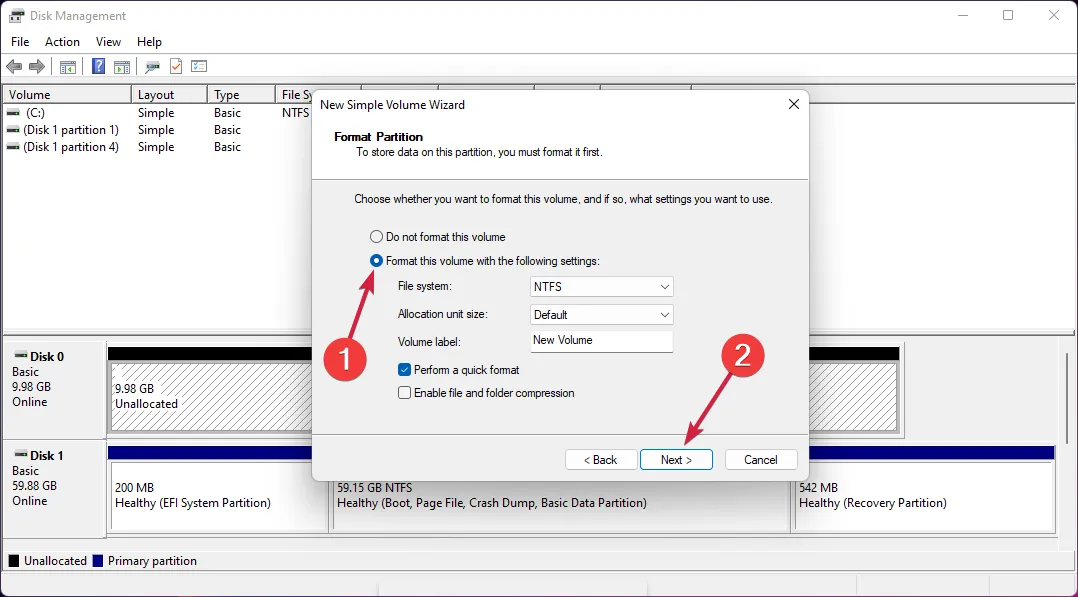Open the View menu
The width and height of the screenshot is (1078, 597).
coord(108,42)
